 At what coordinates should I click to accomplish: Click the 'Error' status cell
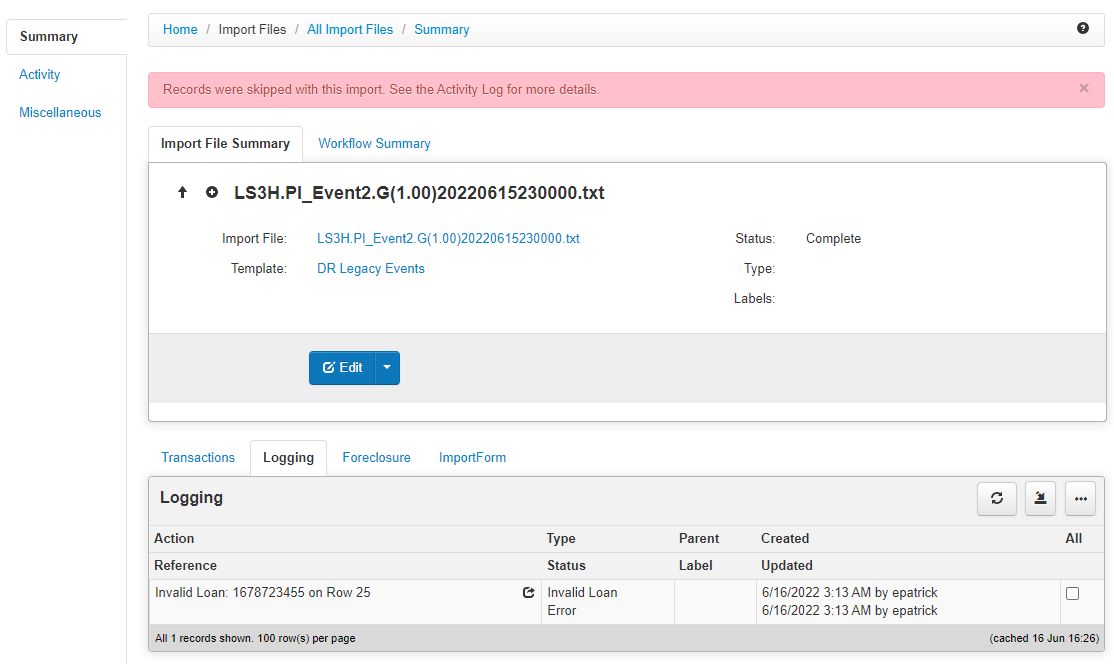(x=562, y=611)
